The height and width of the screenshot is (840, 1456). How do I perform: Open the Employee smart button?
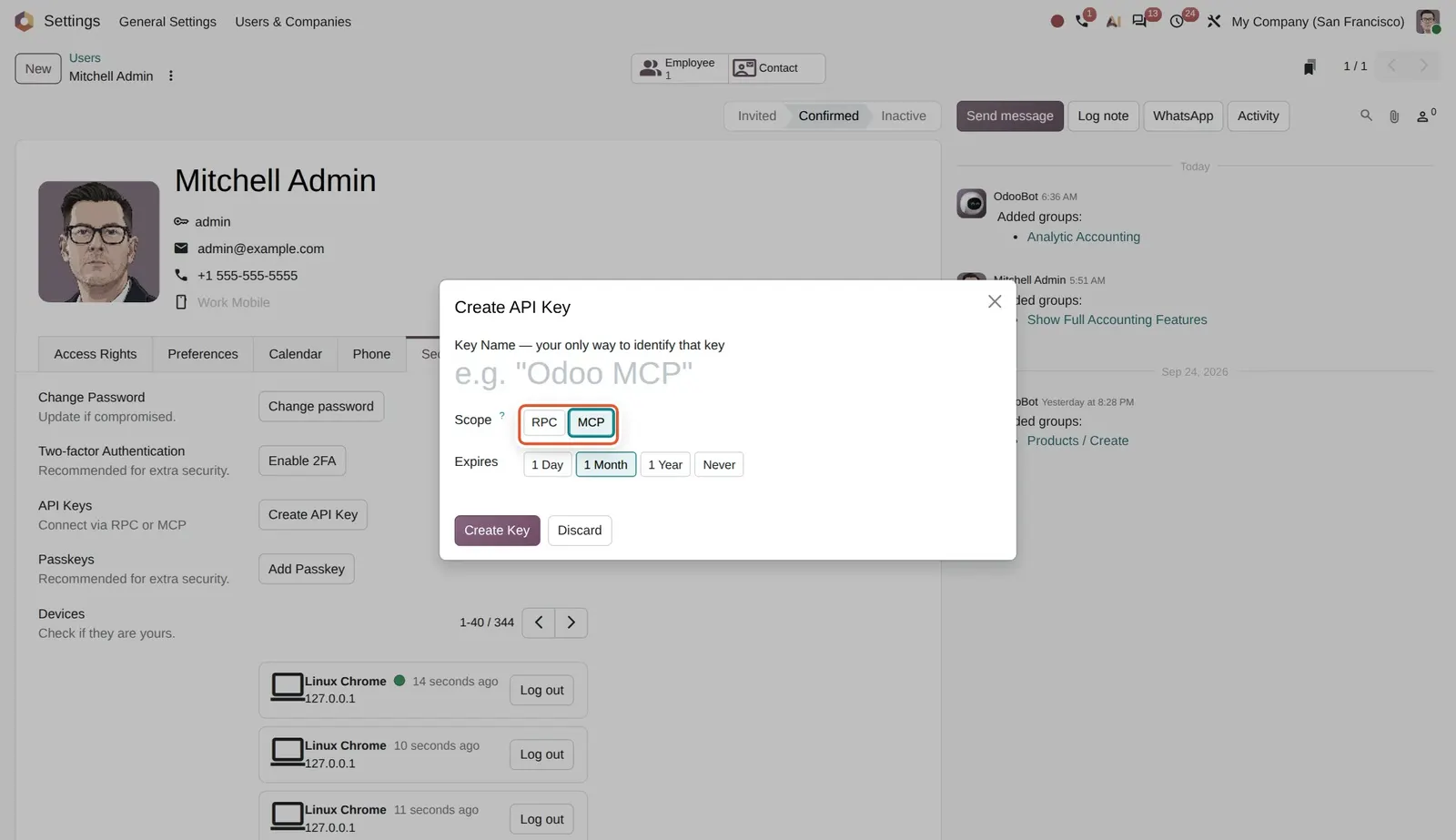point(680,68)
